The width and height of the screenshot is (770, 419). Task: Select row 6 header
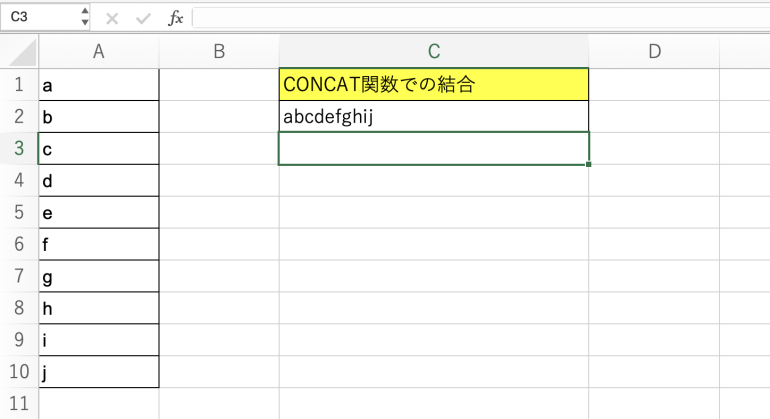pos(19,244)
